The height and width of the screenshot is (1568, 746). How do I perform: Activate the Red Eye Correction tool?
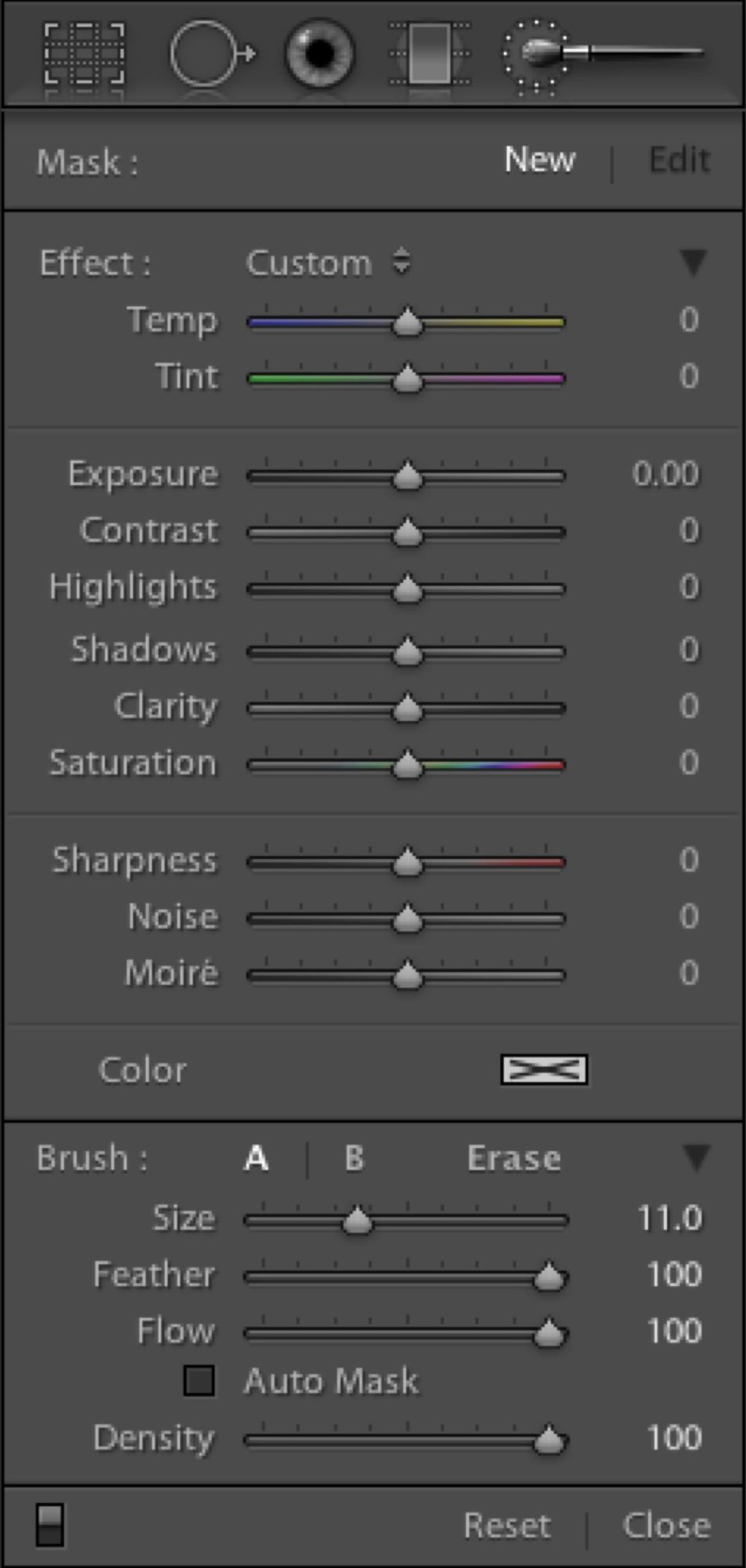tap(319, 54)
